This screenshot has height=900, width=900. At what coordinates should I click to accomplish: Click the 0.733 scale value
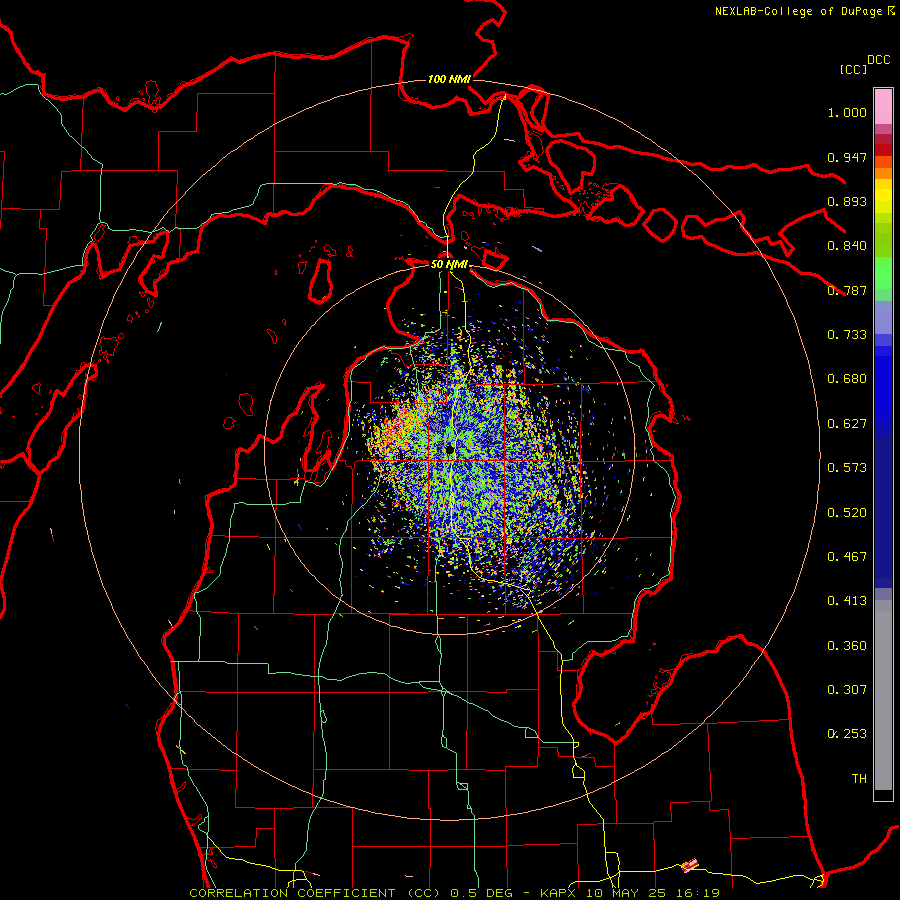coord(847,335)
